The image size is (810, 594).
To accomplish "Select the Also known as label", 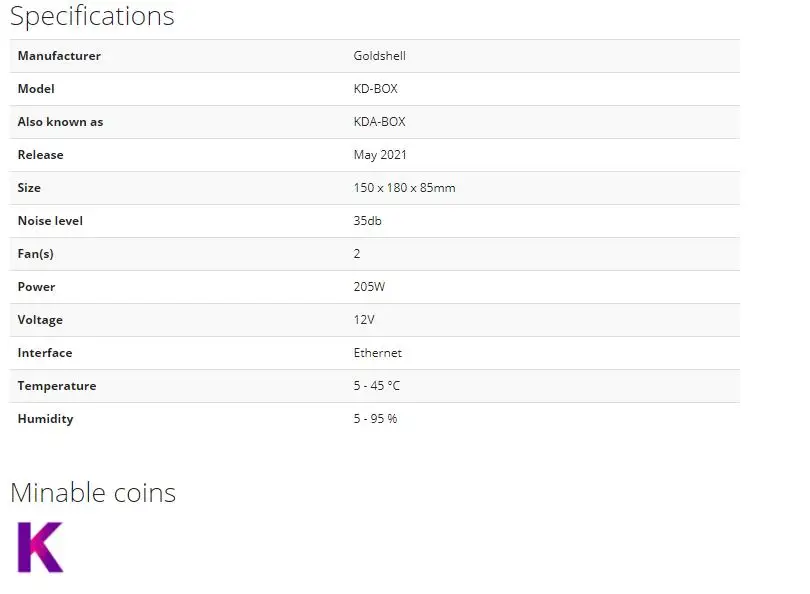I will 60,122.
